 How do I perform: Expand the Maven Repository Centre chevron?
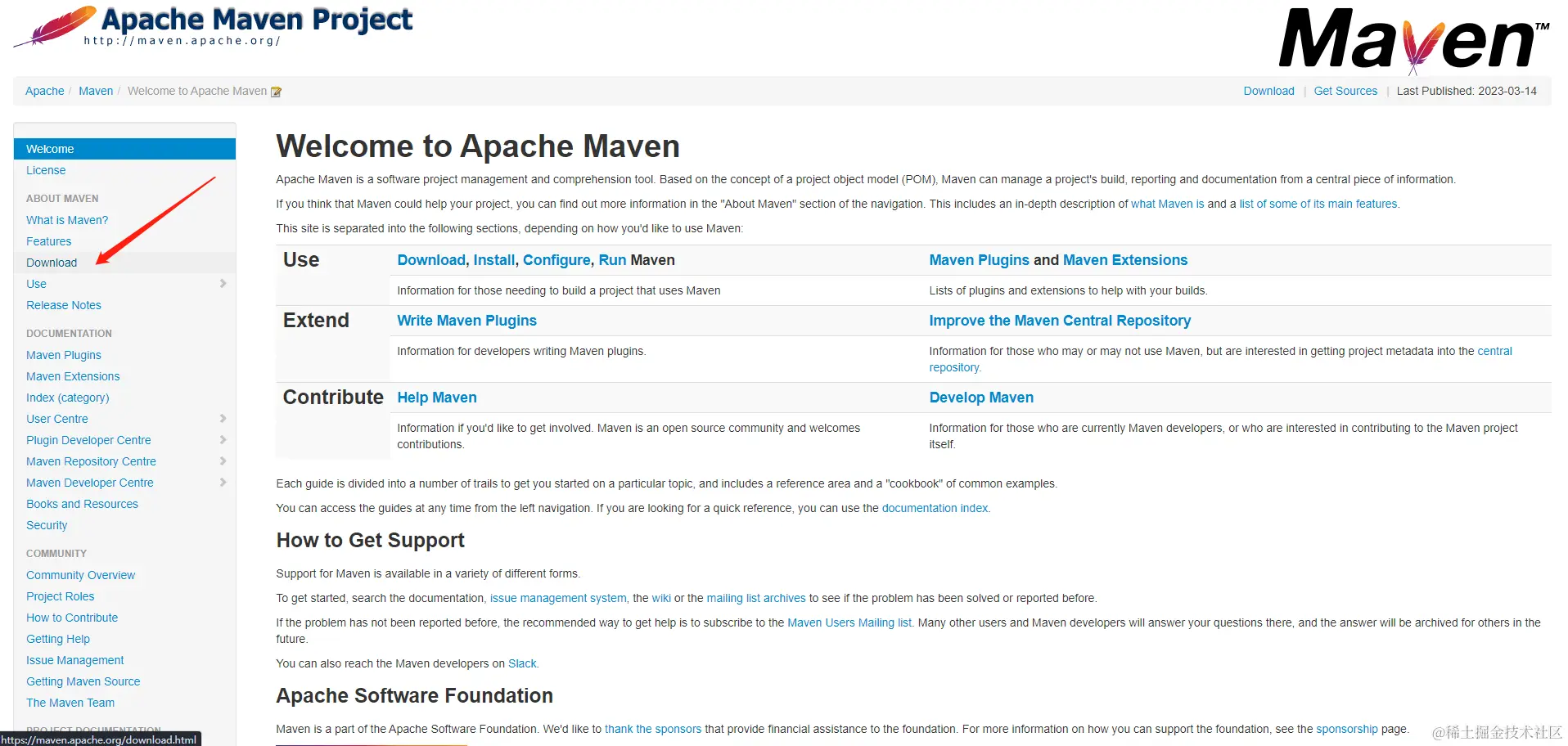[223, 461]
